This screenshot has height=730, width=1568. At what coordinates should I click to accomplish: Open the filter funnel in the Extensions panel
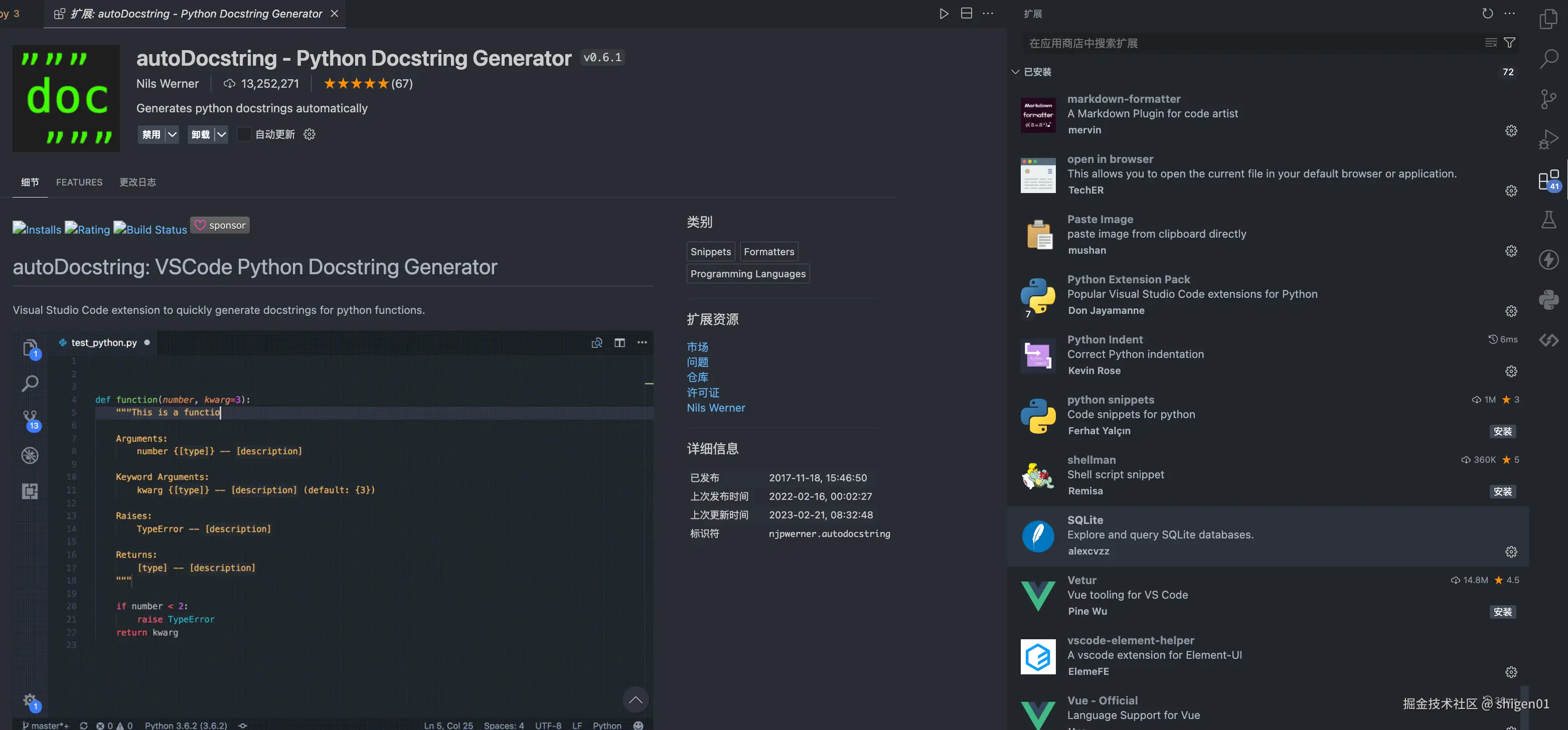point(1510,42)
